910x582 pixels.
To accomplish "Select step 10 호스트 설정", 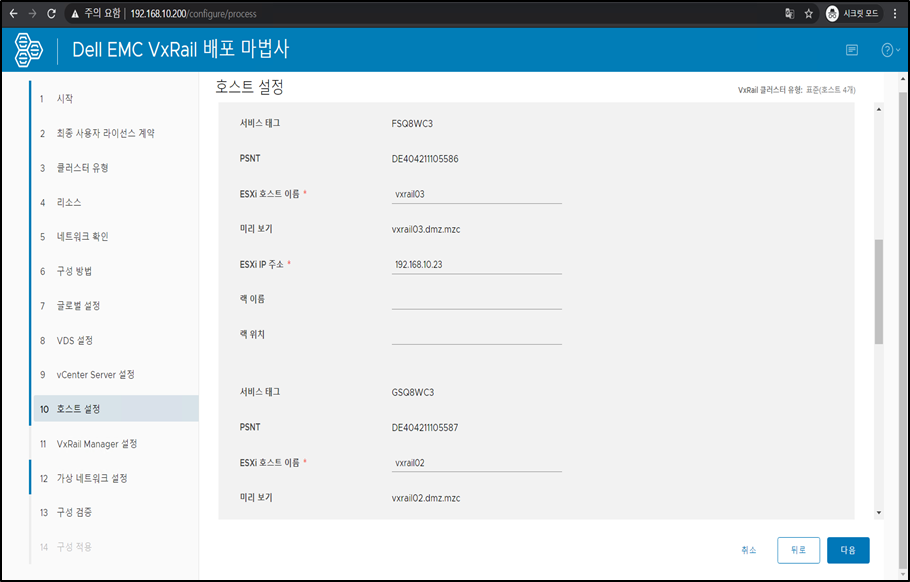I will [x=114, y=409].
